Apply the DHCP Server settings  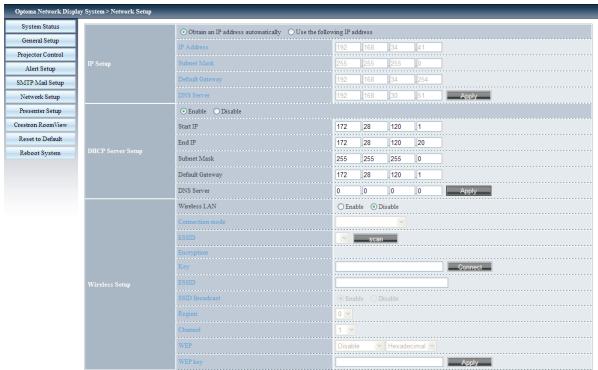tap(468, 191)
